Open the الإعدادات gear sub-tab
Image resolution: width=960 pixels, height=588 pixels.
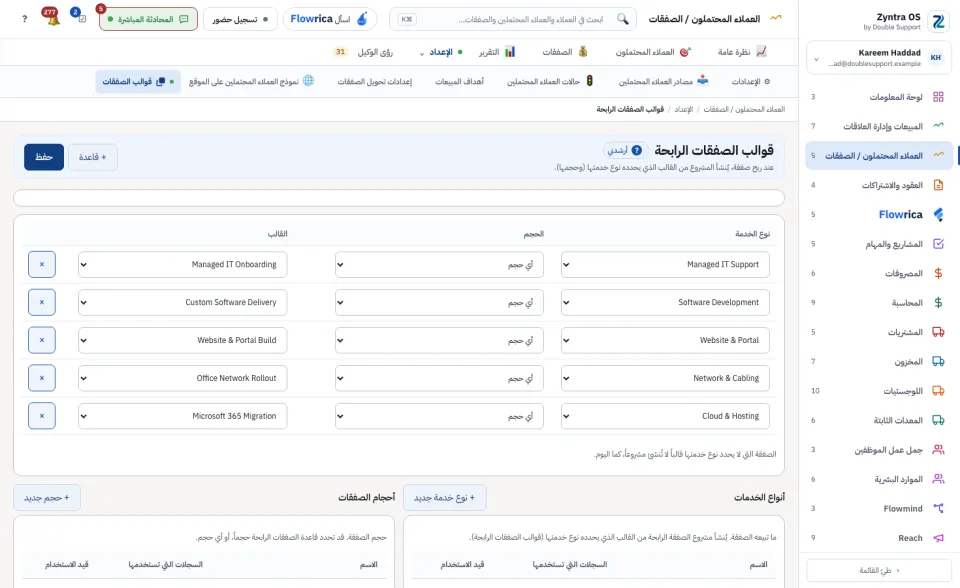[751, 81]
